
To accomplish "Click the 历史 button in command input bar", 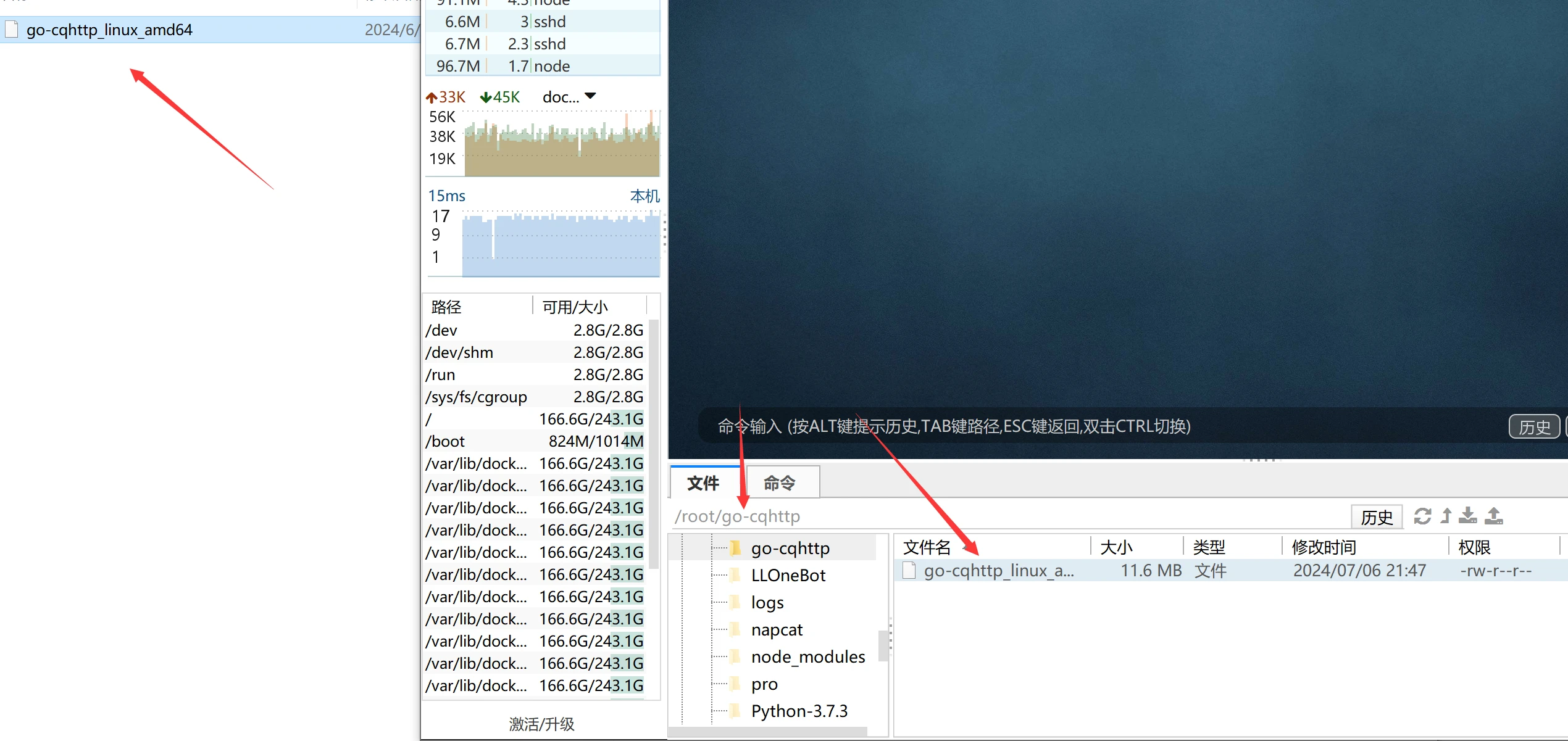I will click(1534, 426).
